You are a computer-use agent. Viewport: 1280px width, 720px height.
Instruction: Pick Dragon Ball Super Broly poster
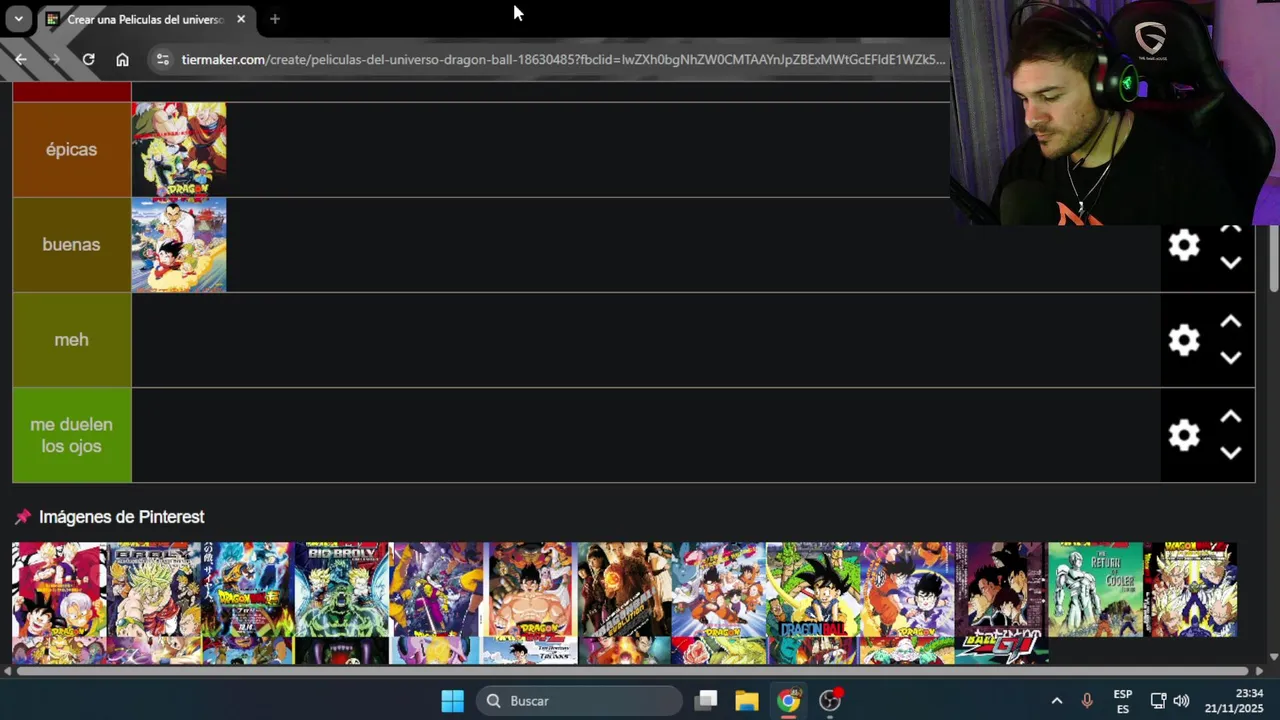pos(247,590)
